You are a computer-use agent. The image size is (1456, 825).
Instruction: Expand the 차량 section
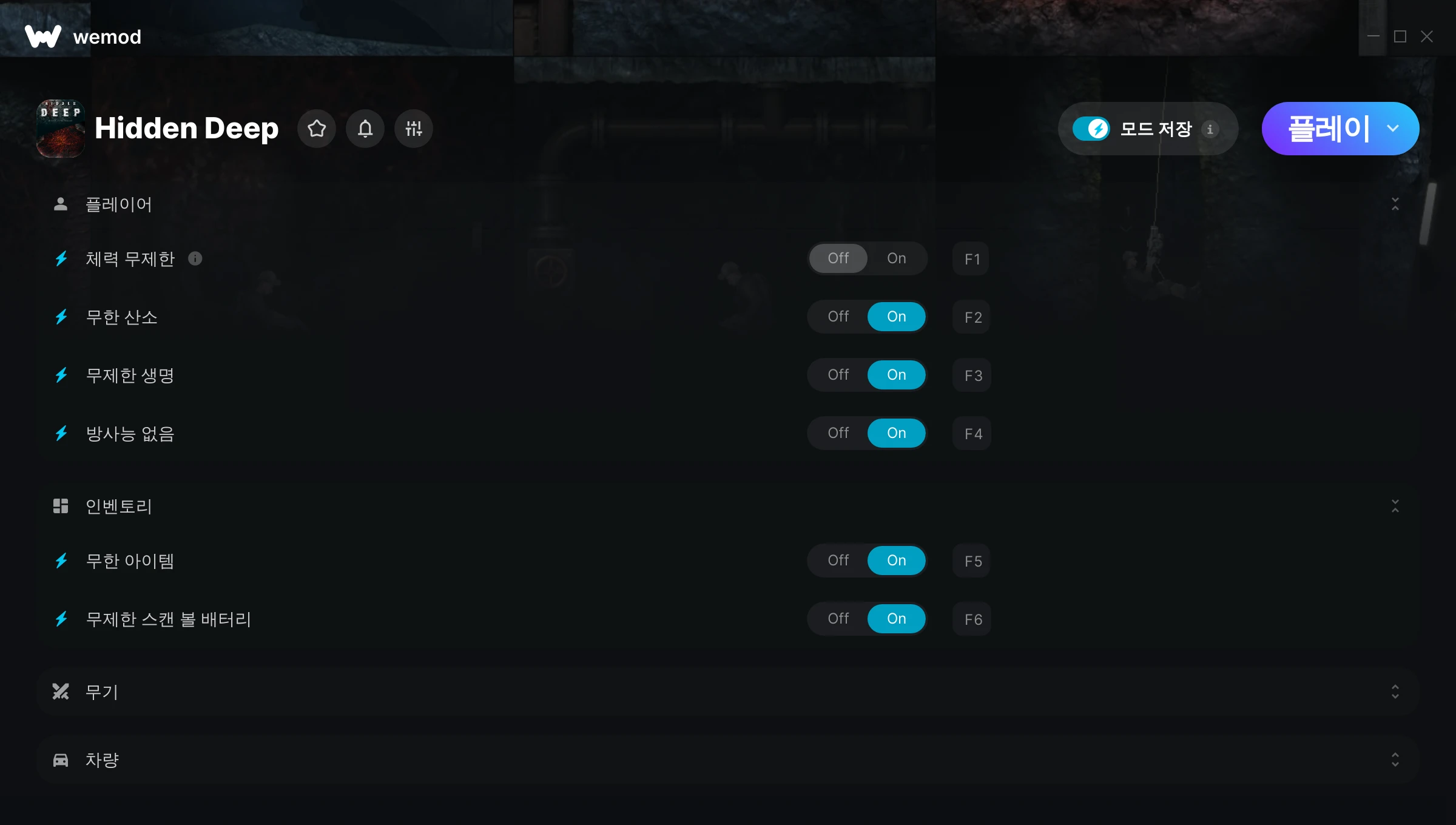(x=1395, y=759)
